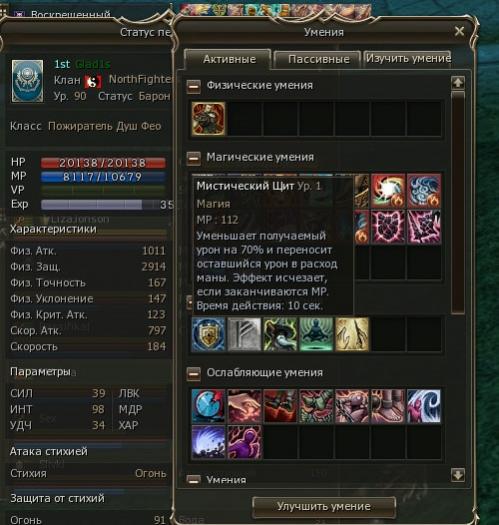Click the Улучшить умение button
Image resolution: width=499 pixels, height=525 pixels.
(x=324, y=506)
